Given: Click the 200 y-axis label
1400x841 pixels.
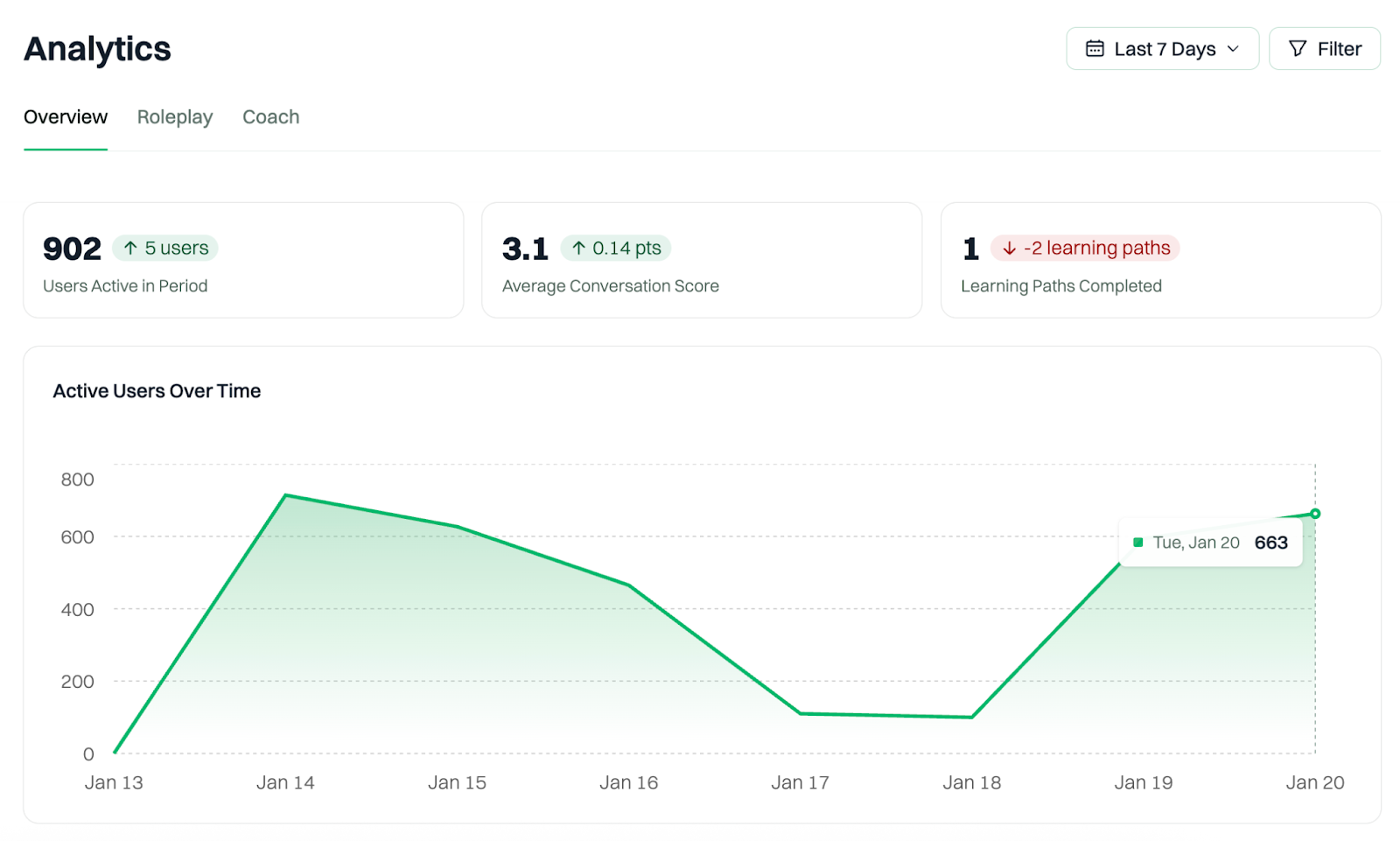Looking at the screenshot, I should tap(77, 682).
